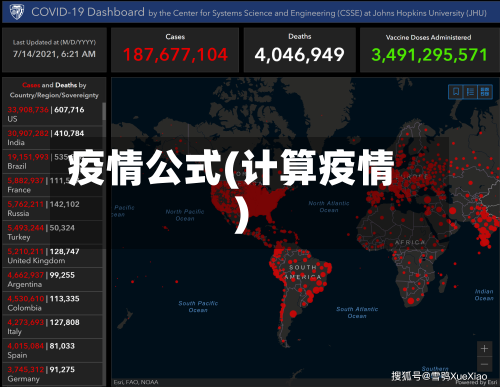Select the Brazil row in country list
Viewport: 500px width, 387px height.
click(53, 161)
